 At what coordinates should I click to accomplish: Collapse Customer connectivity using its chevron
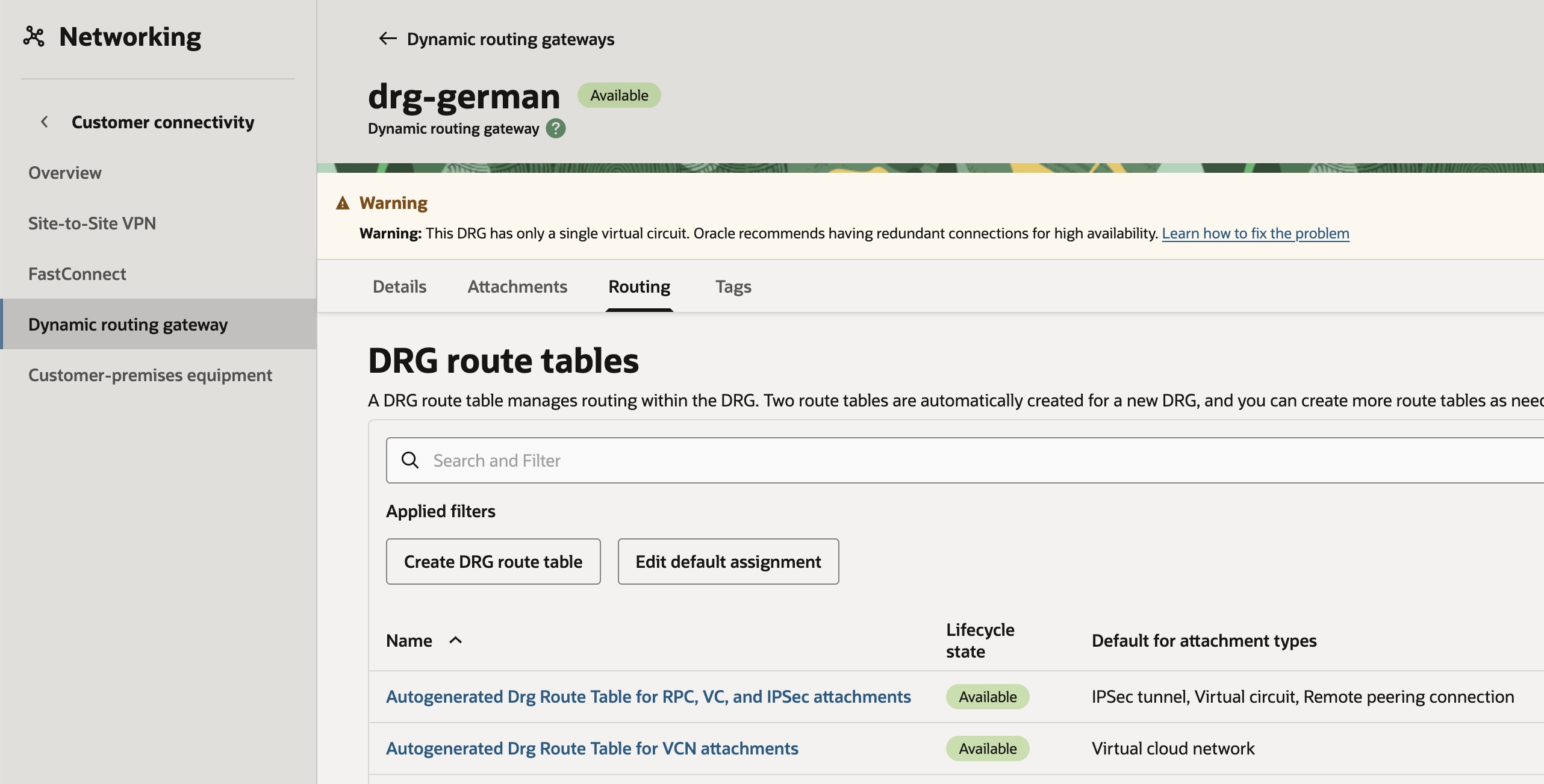pos(45,121)
